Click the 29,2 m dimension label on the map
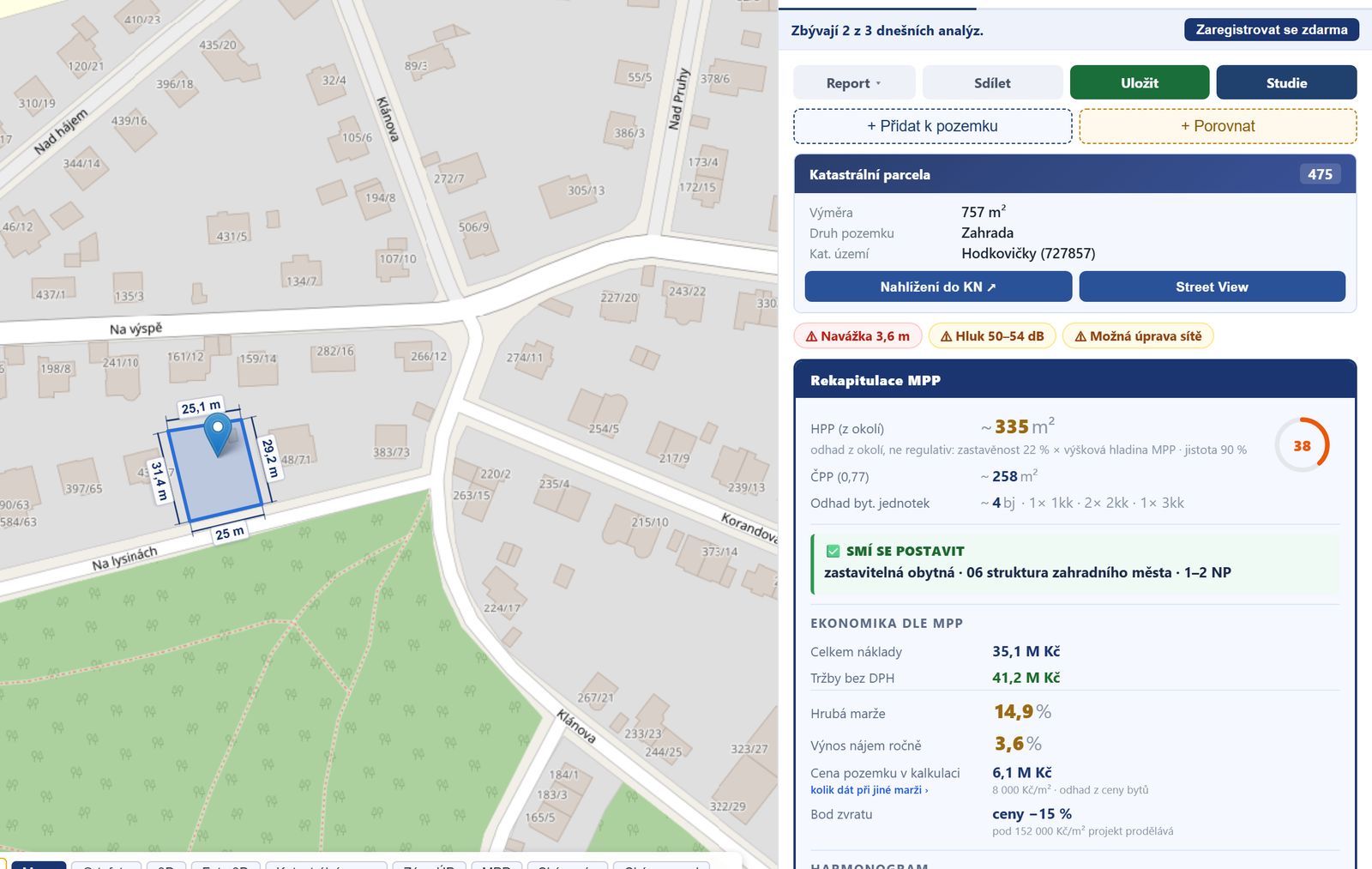This screenshot has width=1372, height=869. [x=269, y=458]
